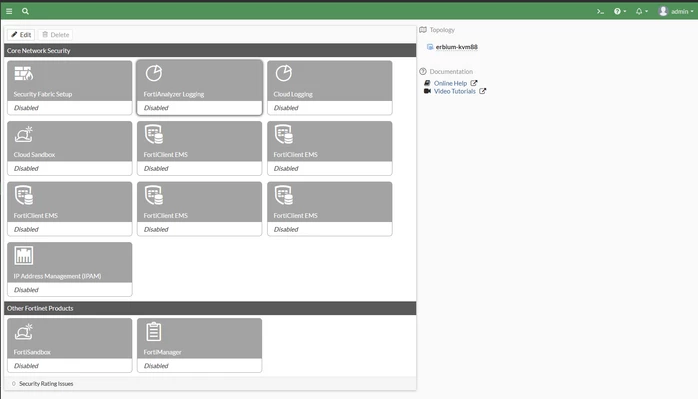Screen dimensions: 698x399
Task: Open the Online Help link
Action: (450, 83)
